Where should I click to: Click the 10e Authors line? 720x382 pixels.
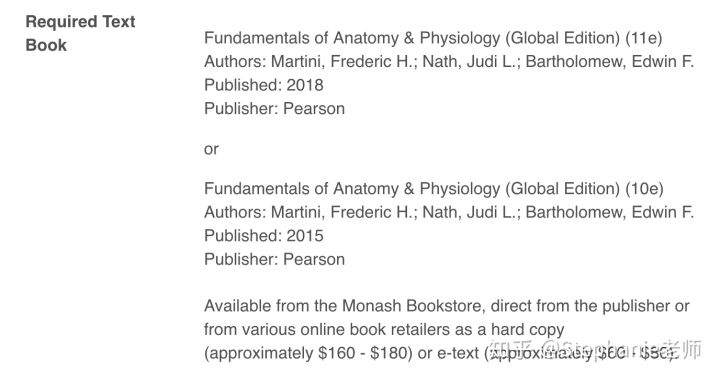pos(449,212)
